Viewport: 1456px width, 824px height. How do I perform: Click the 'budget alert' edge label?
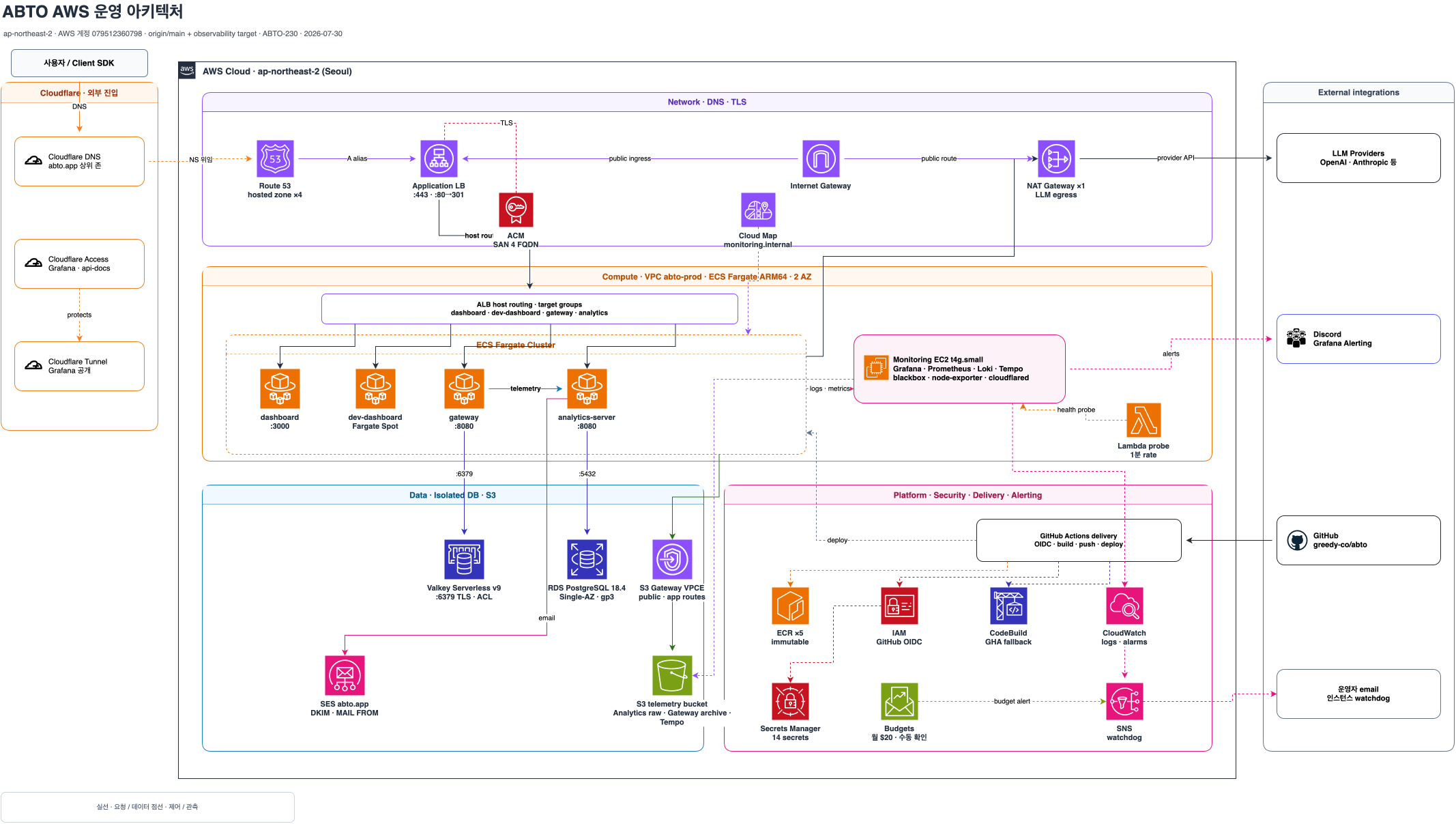(1012, 702)
